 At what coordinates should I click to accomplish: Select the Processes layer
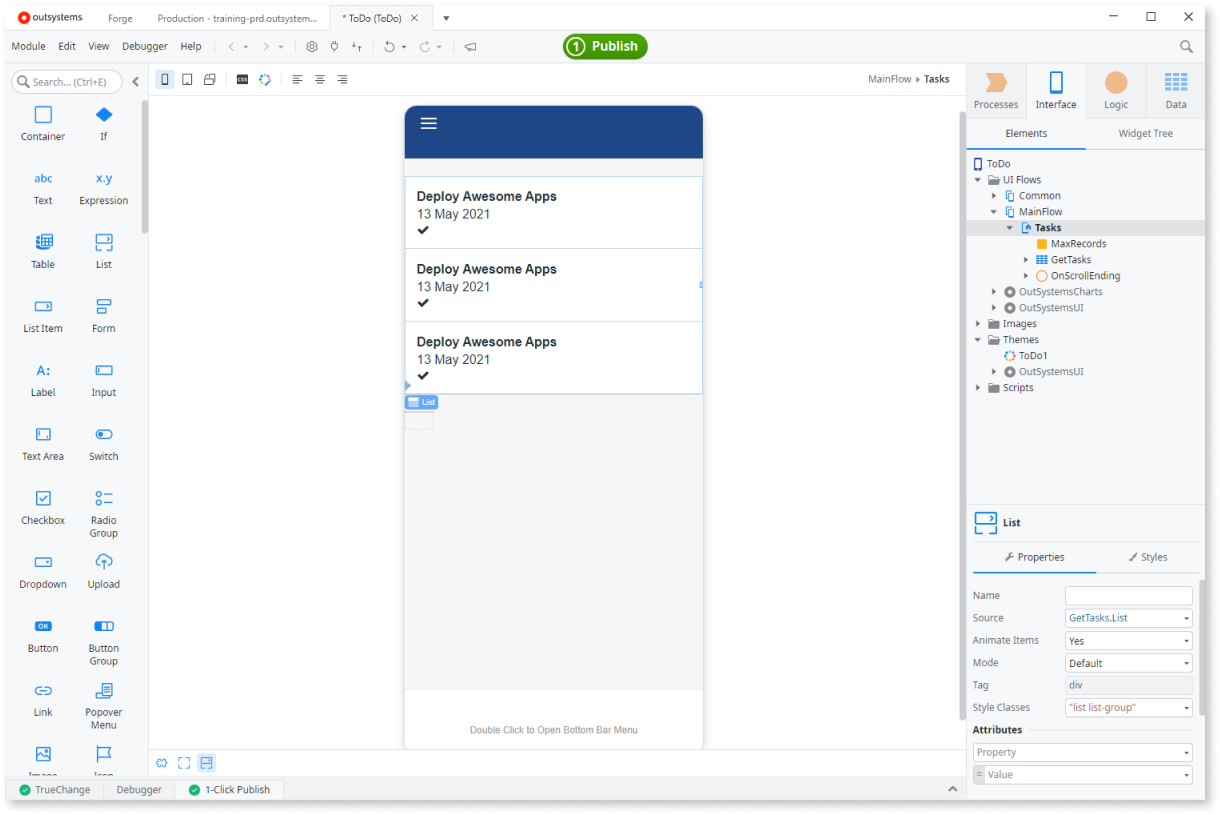[996, 90]
